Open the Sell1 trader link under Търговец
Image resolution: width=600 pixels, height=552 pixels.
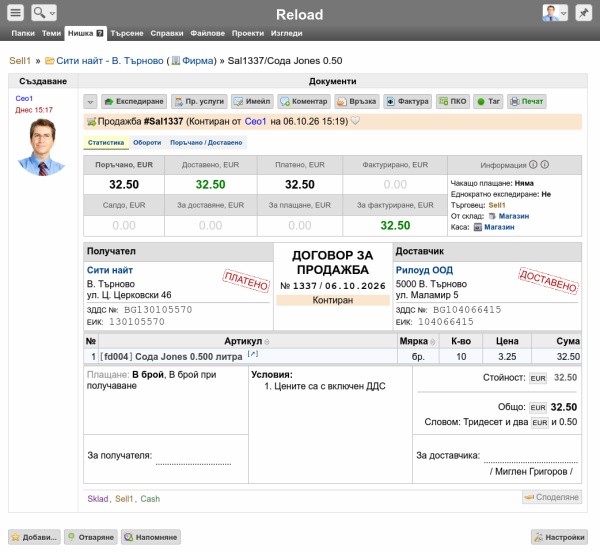pos(497,205)
